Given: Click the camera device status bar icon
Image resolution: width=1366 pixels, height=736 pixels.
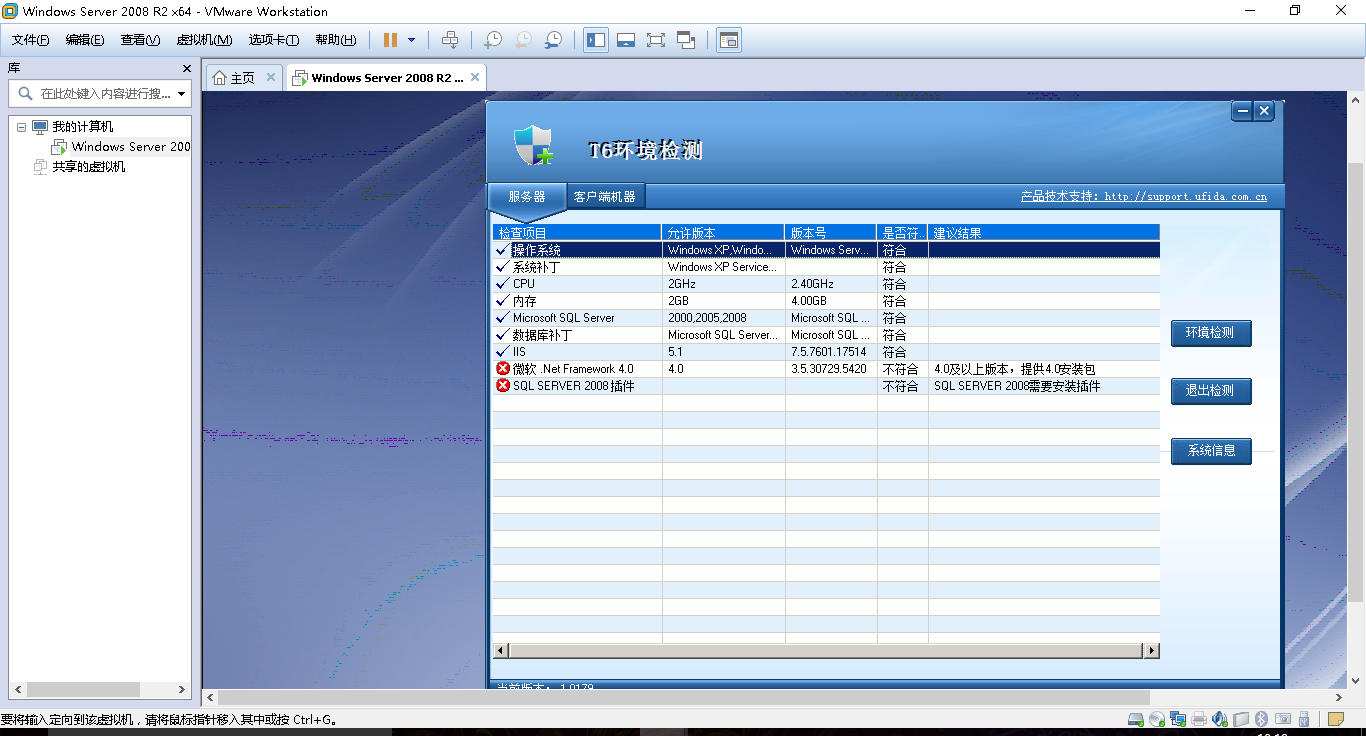Looking at the screenshot, I should tap(1283, 719).
